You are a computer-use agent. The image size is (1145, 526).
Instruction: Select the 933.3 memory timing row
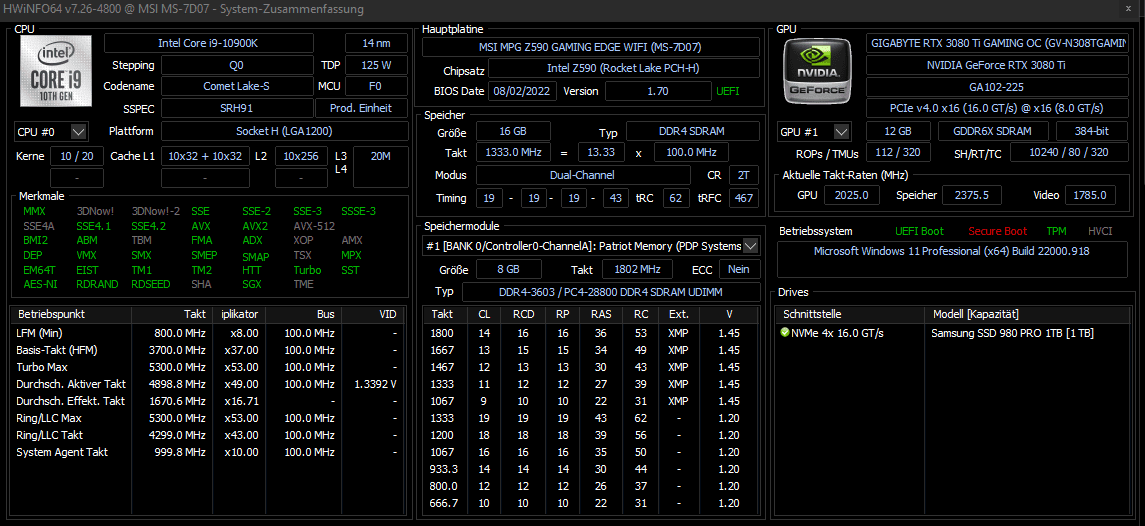point(593,469)
